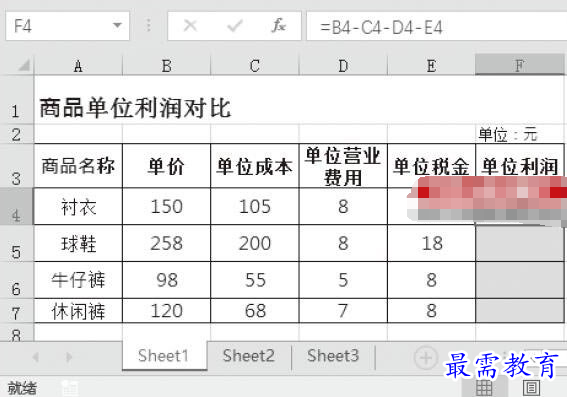Select the cell with value 55
Image resolution: width=567 pixels, height=397 pixels.
[x=255, y=280]
